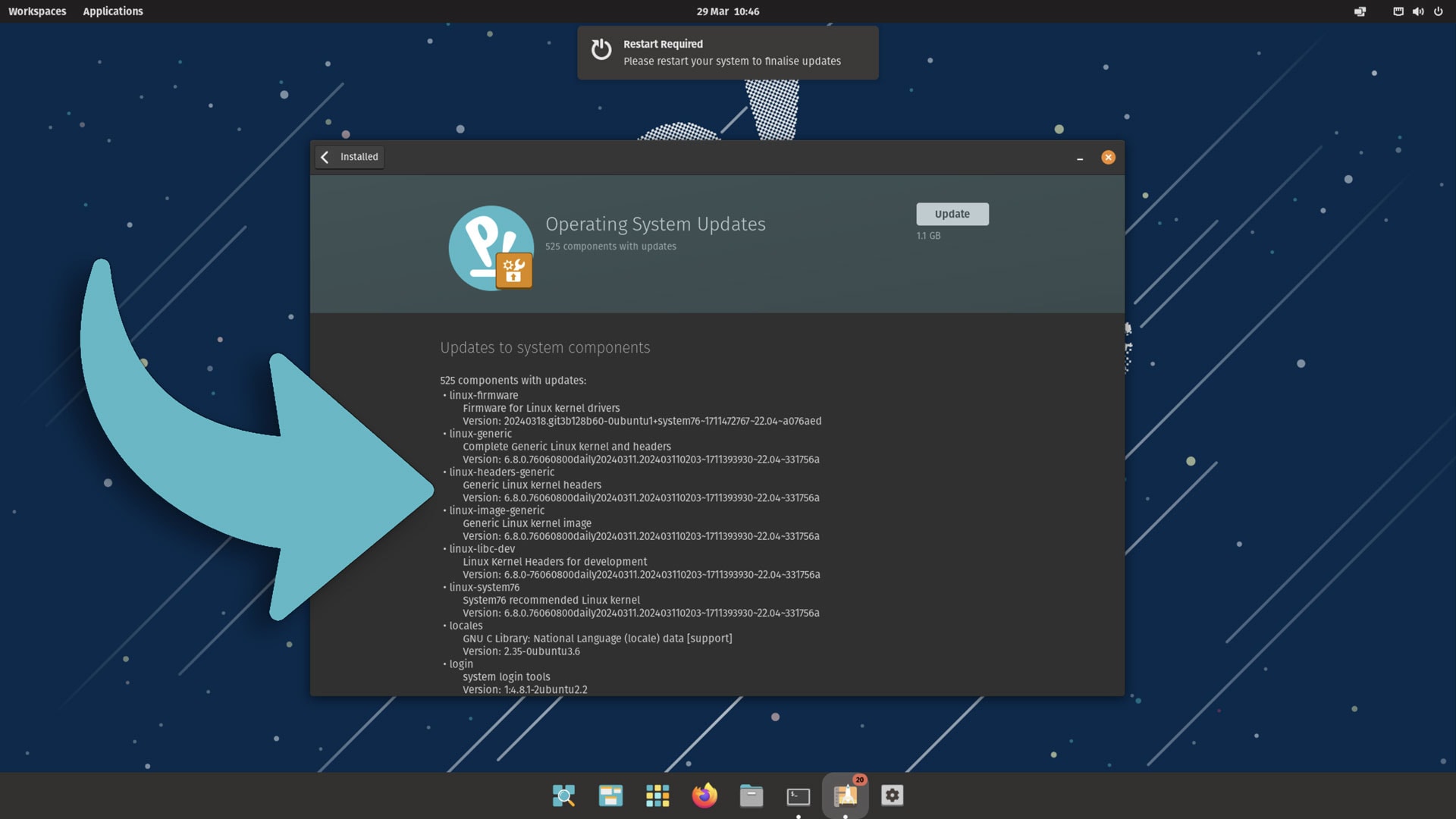Open the Pop!_Shop dock icon
The image size is (1456, 819).
point(846,795)
